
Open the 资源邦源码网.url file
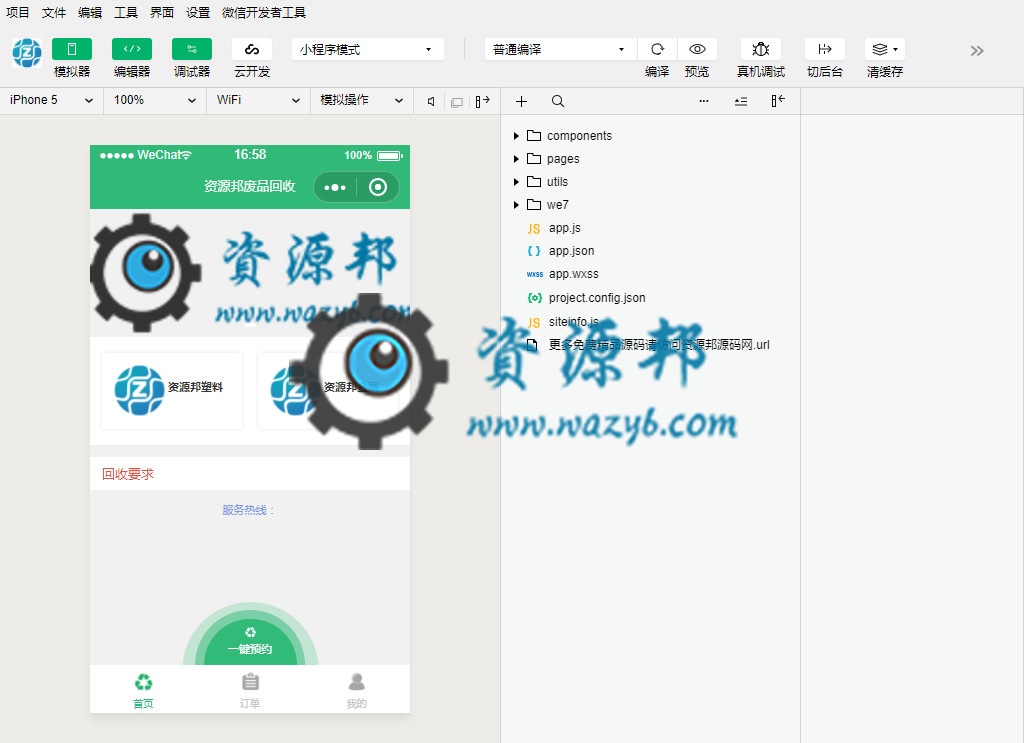click(659, 345)
